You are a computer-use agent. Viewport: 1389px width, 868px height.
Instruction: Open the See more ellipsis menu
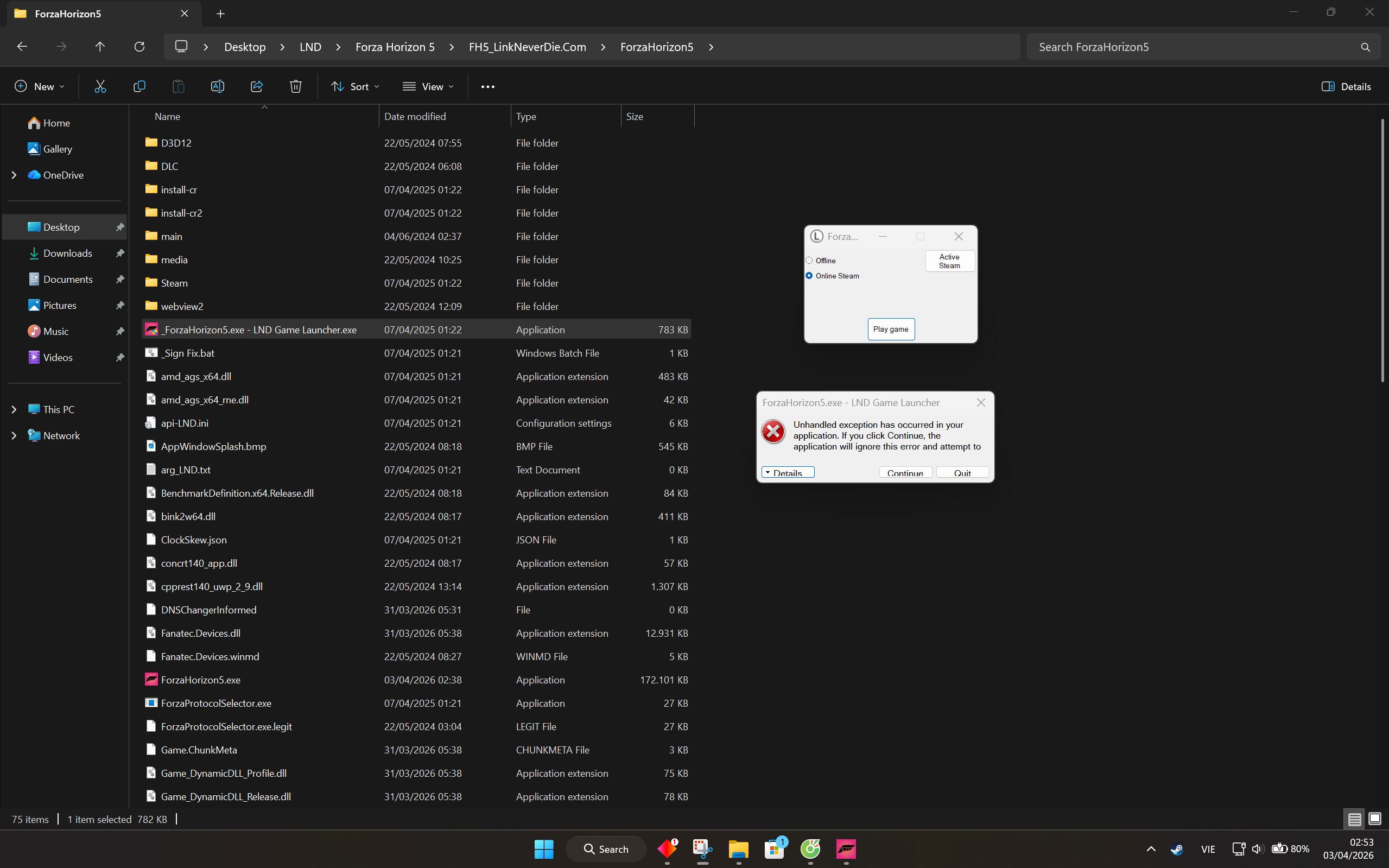tap(487, 87)
